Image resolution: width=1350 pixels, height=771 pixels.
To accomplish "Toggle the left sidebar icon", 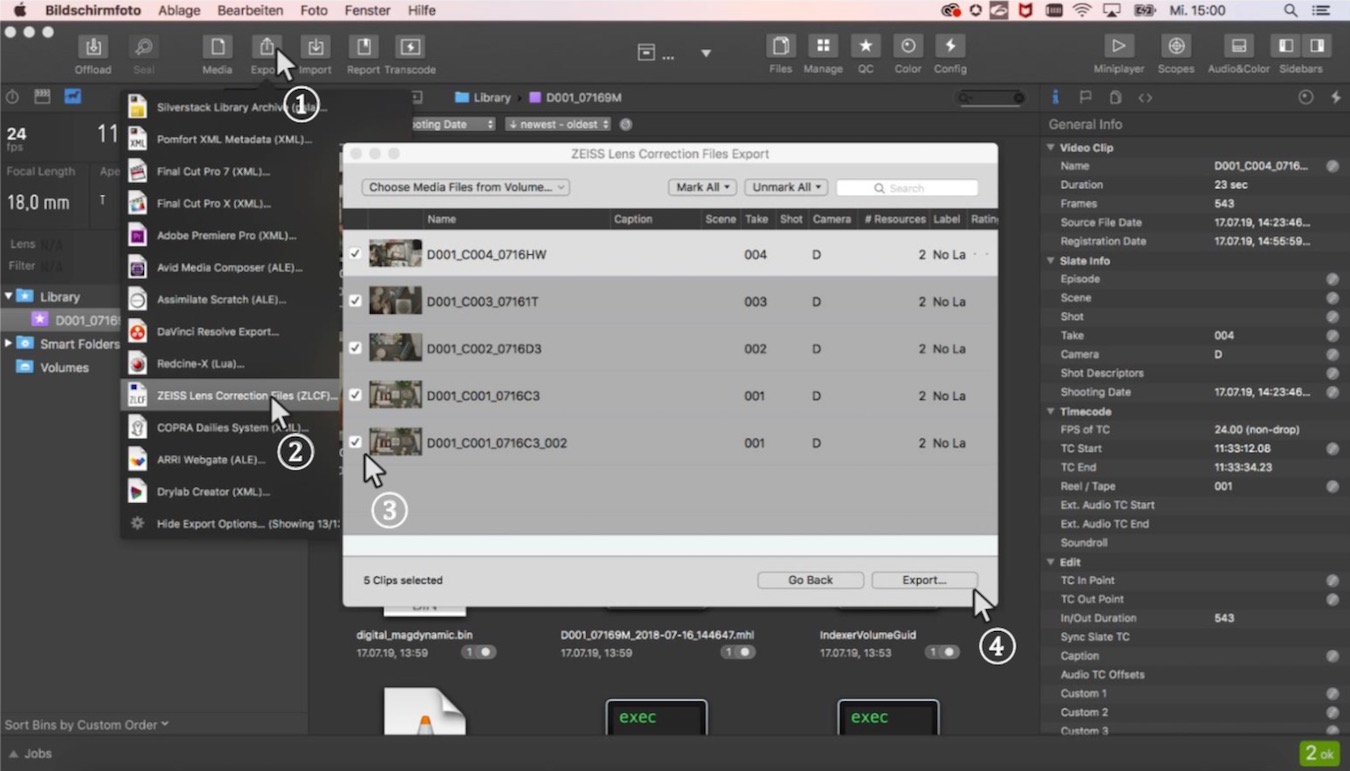I will tap(1286, 46).
